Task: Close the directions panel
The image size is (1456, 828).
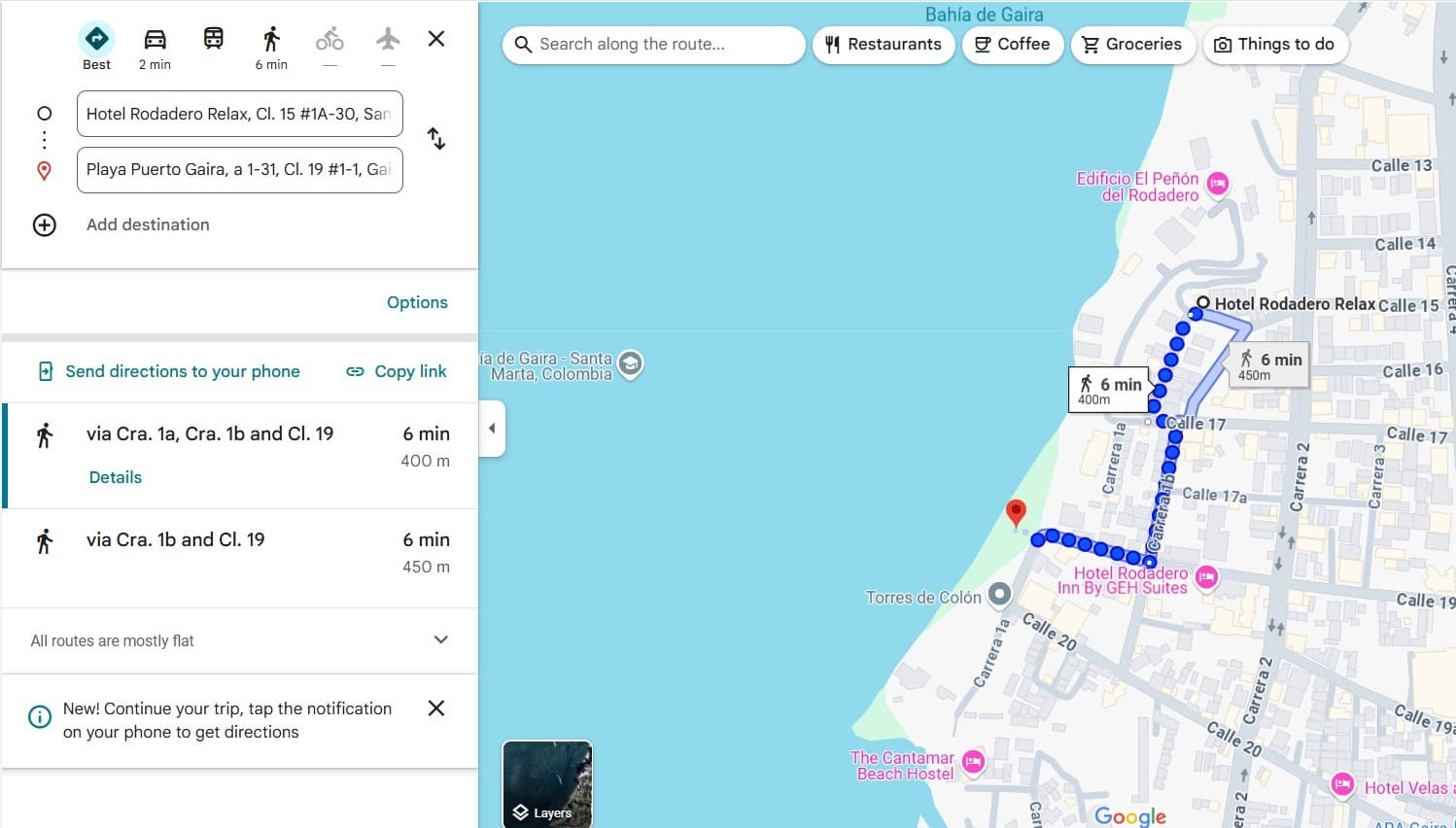Action: [x=436, y=39]
